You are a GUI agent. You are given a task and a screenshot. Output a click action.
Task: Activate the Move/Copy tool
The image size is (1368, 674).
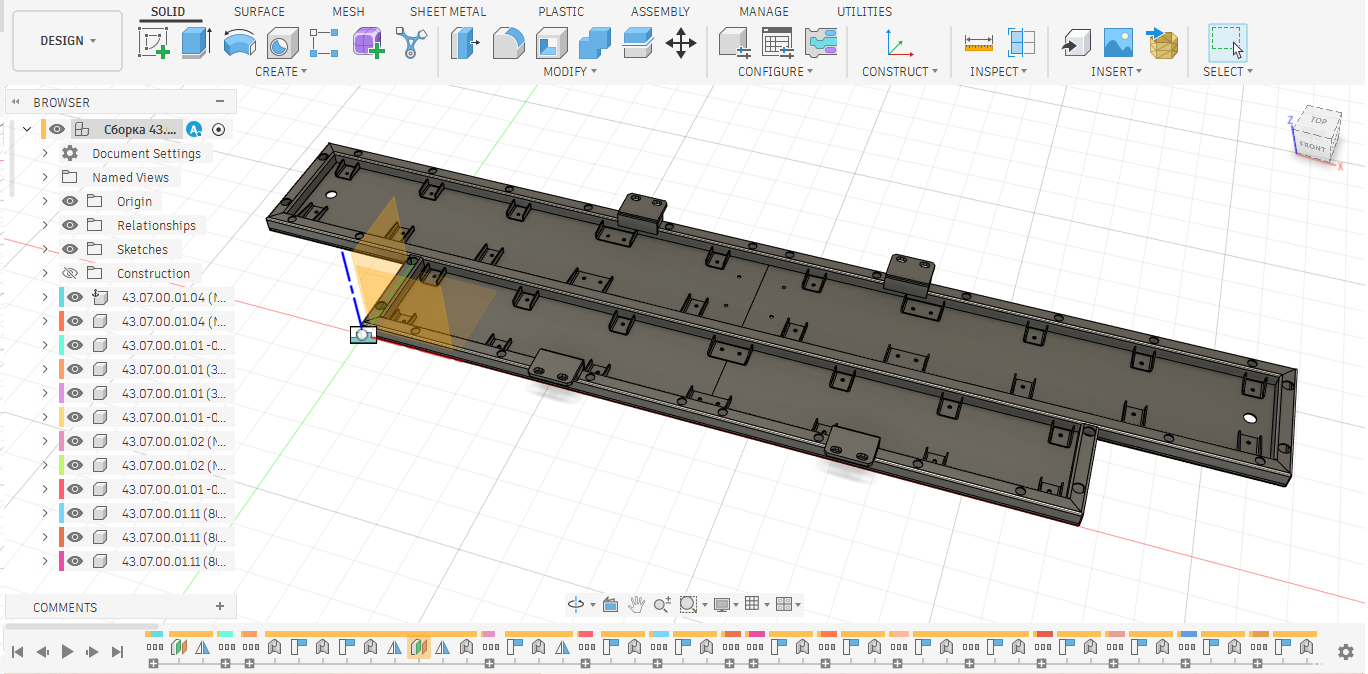point(681,42)
